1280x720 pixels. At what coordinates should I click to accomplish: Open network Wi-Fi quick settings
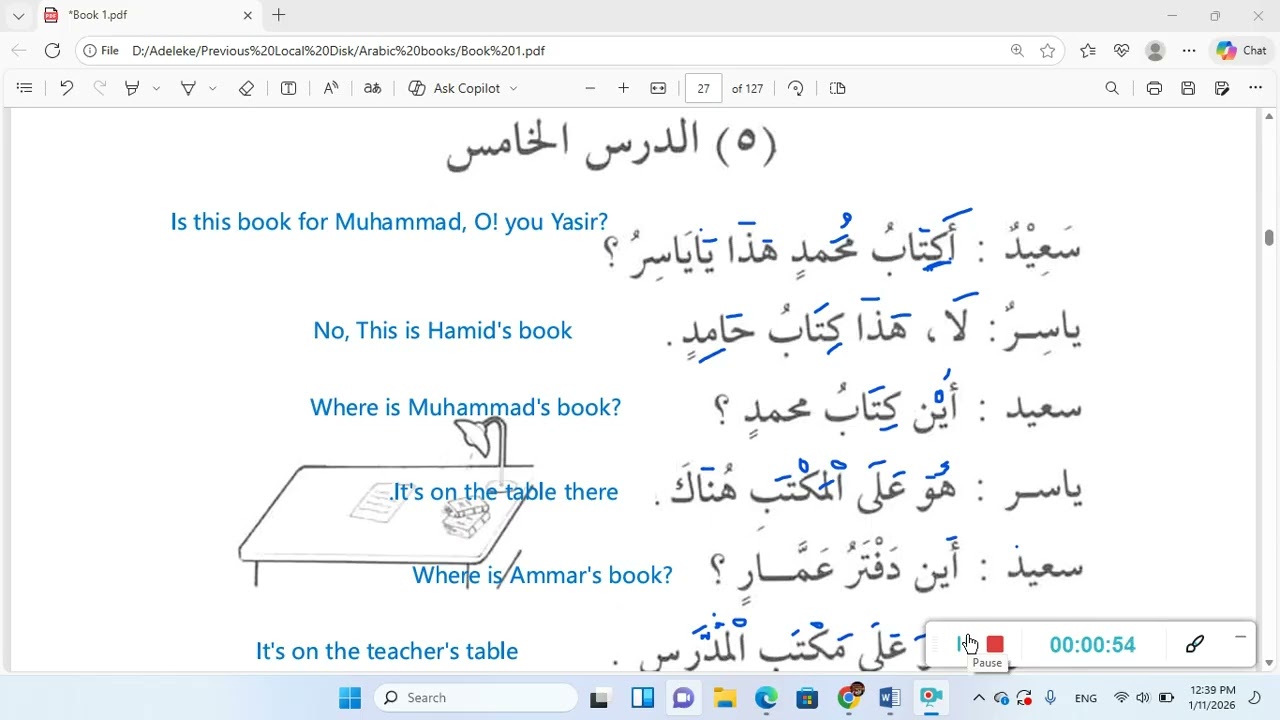coord(1121,698)
